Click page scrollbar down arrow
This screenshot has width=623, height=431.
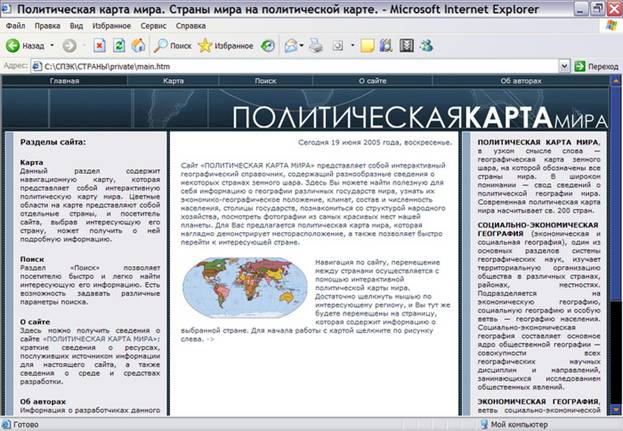615,410
